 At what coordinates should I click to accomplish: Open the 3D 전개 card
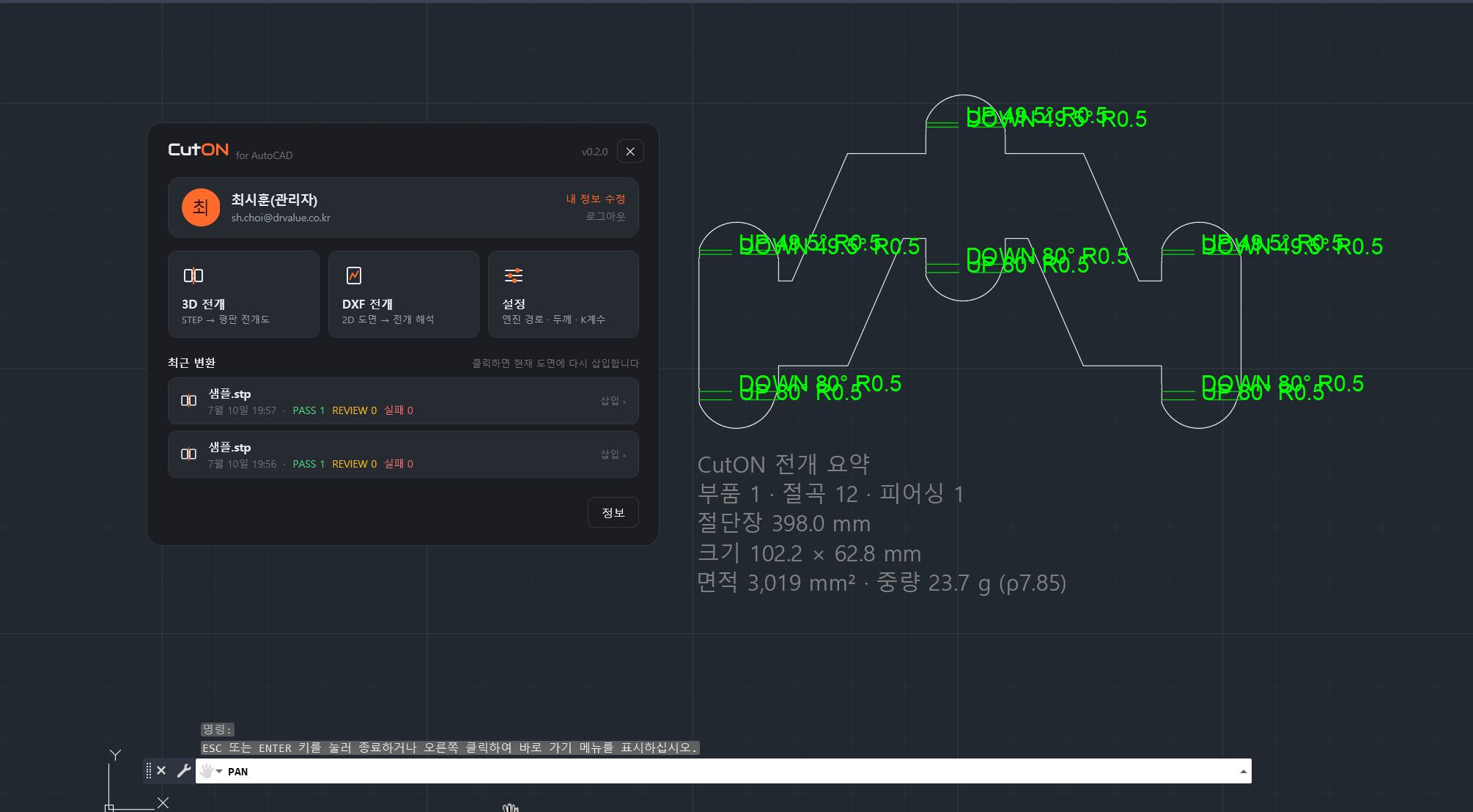pyautogui.click(x=243, y=294)
